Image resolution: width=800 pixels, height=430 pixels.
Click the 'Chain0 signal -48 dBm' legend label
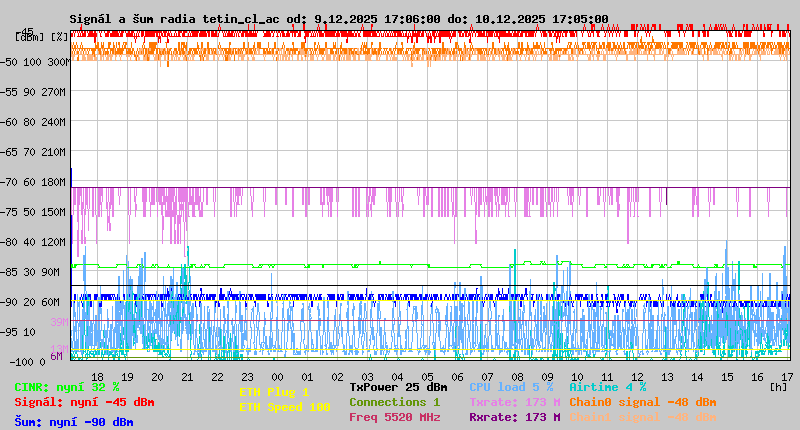643,402
